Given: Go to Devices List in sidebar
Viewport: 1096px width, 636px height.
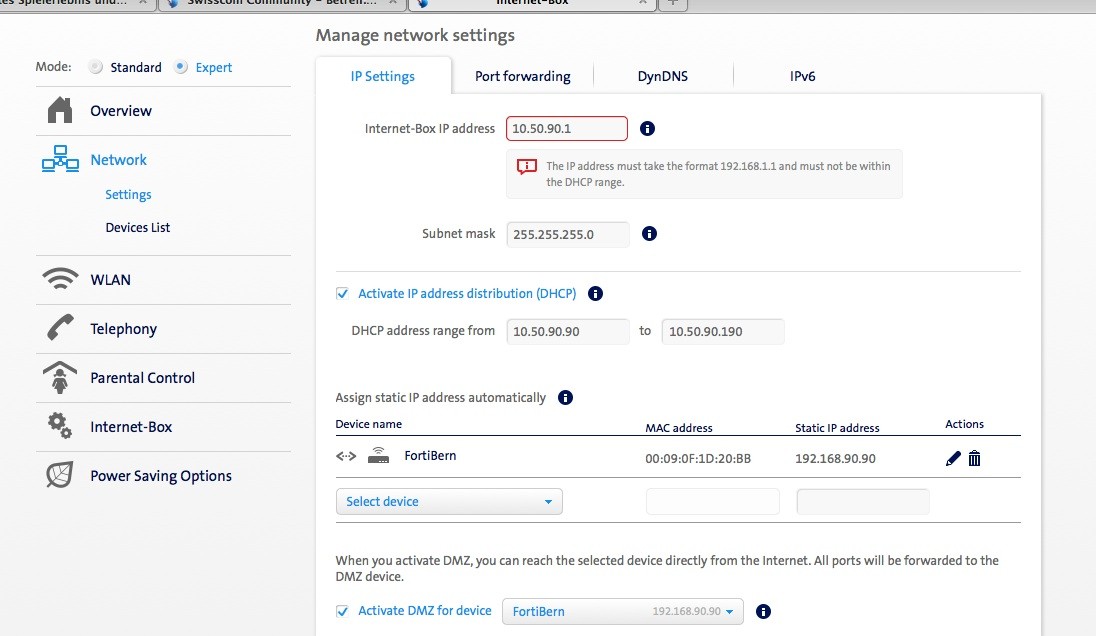Looking at the screenshot, I should tap(138, 228).
